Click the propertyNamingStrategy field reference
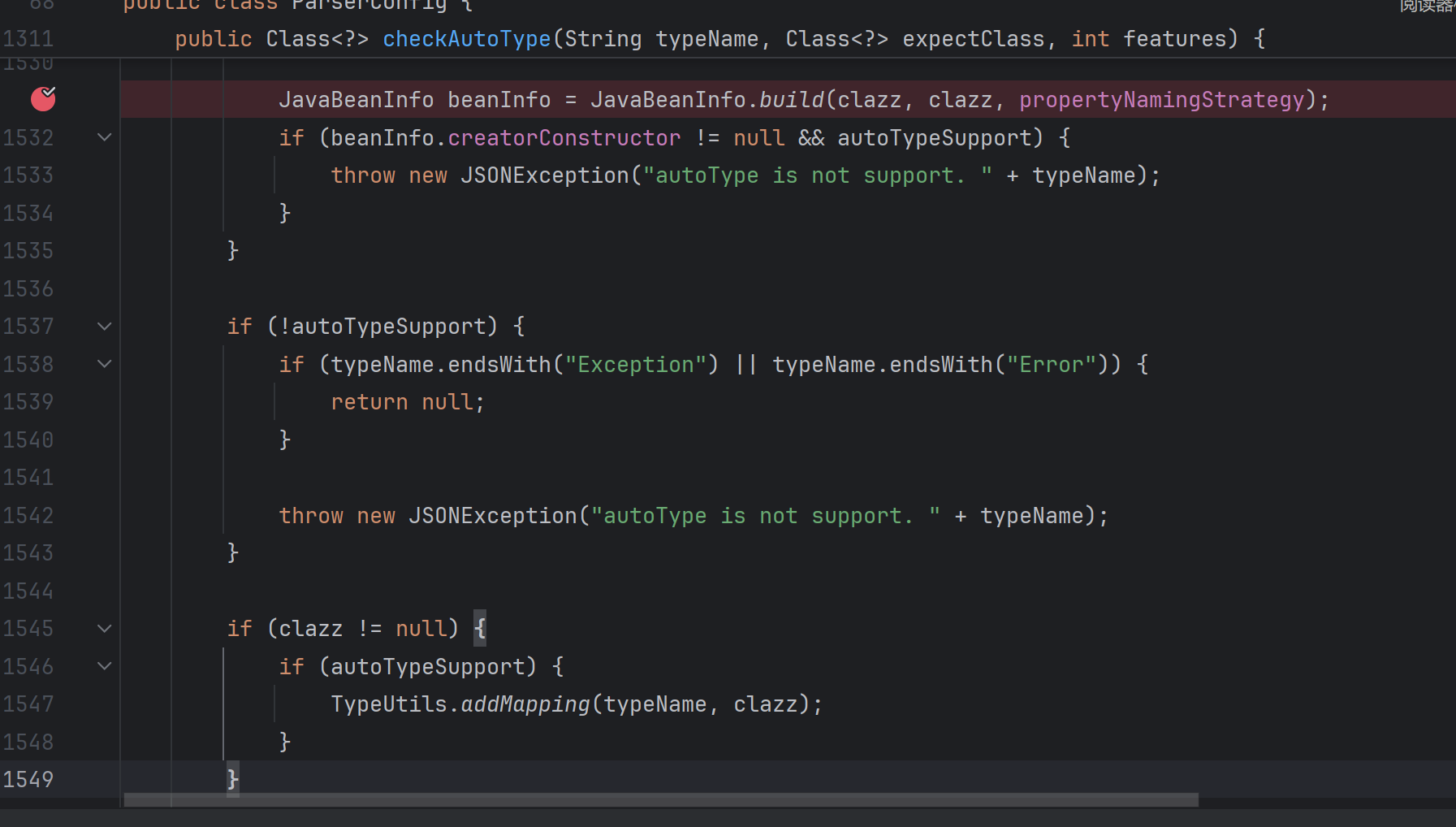Viewport: 1456px width, 827px height. click(x=1161, y=100)
